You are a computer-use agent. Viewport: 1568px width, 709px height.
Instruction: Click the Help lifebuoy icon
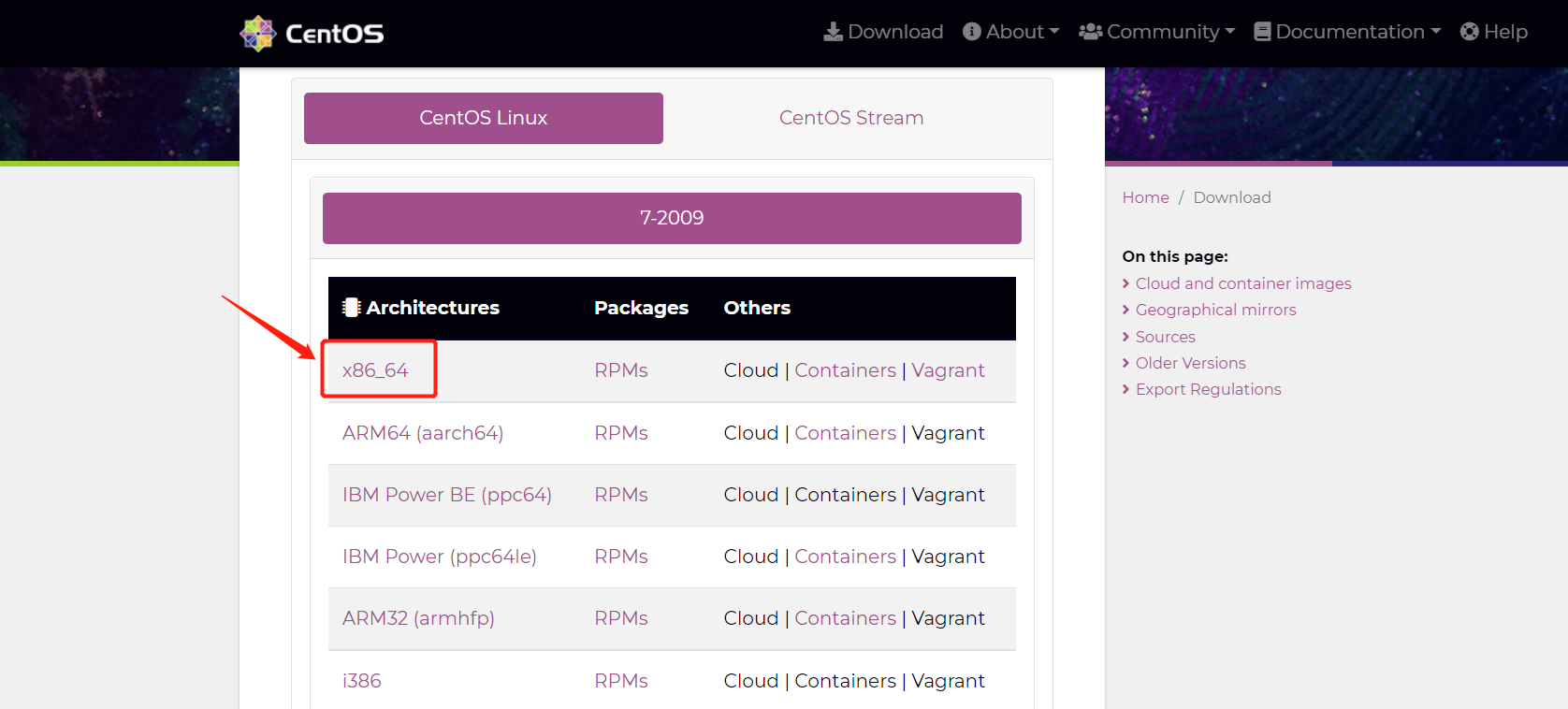[1469, 32]
